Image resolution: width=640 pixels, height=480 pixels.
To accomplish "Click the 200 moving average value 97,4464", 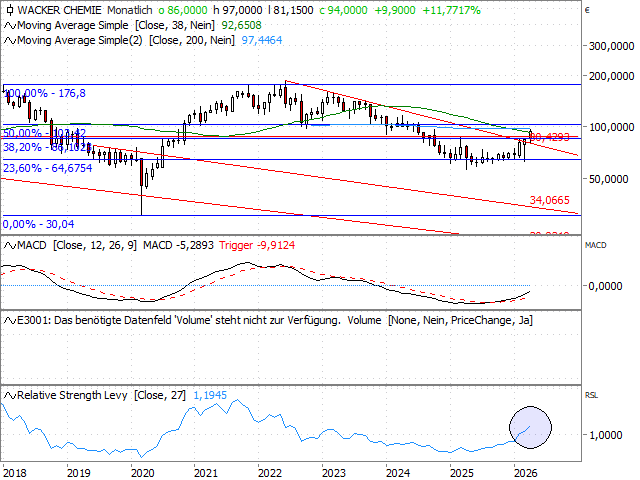I will coord(262,40).
